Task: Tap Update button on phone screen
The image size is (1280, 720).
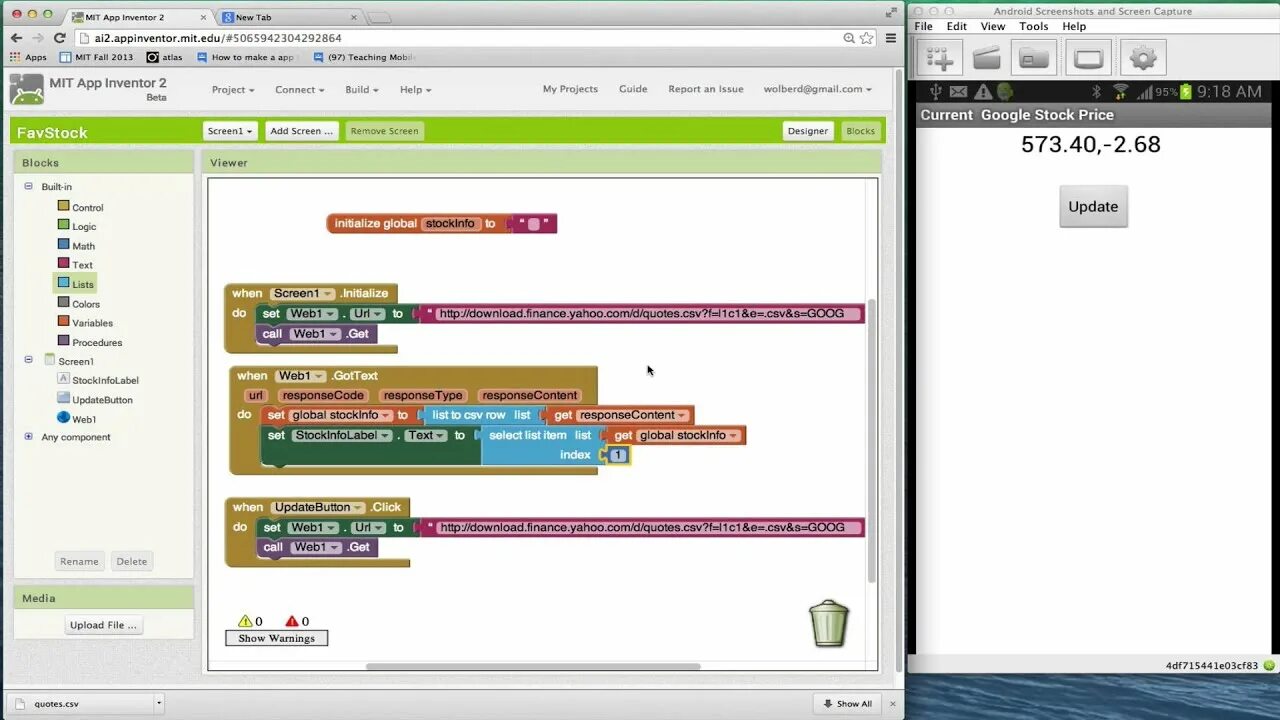Action: (x=1093, y=206)
